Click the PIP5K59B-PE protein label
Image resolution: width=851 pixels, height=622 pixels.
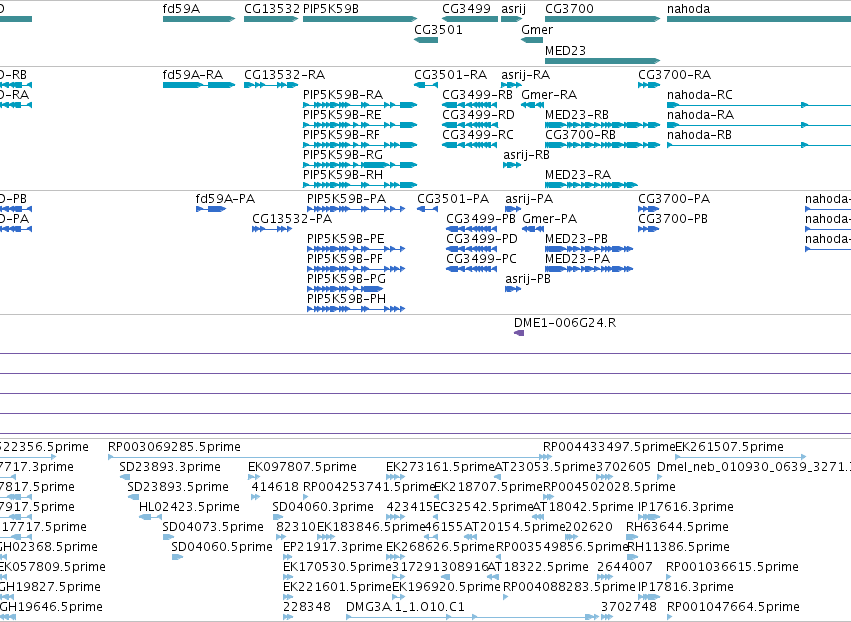click(345, 239)
